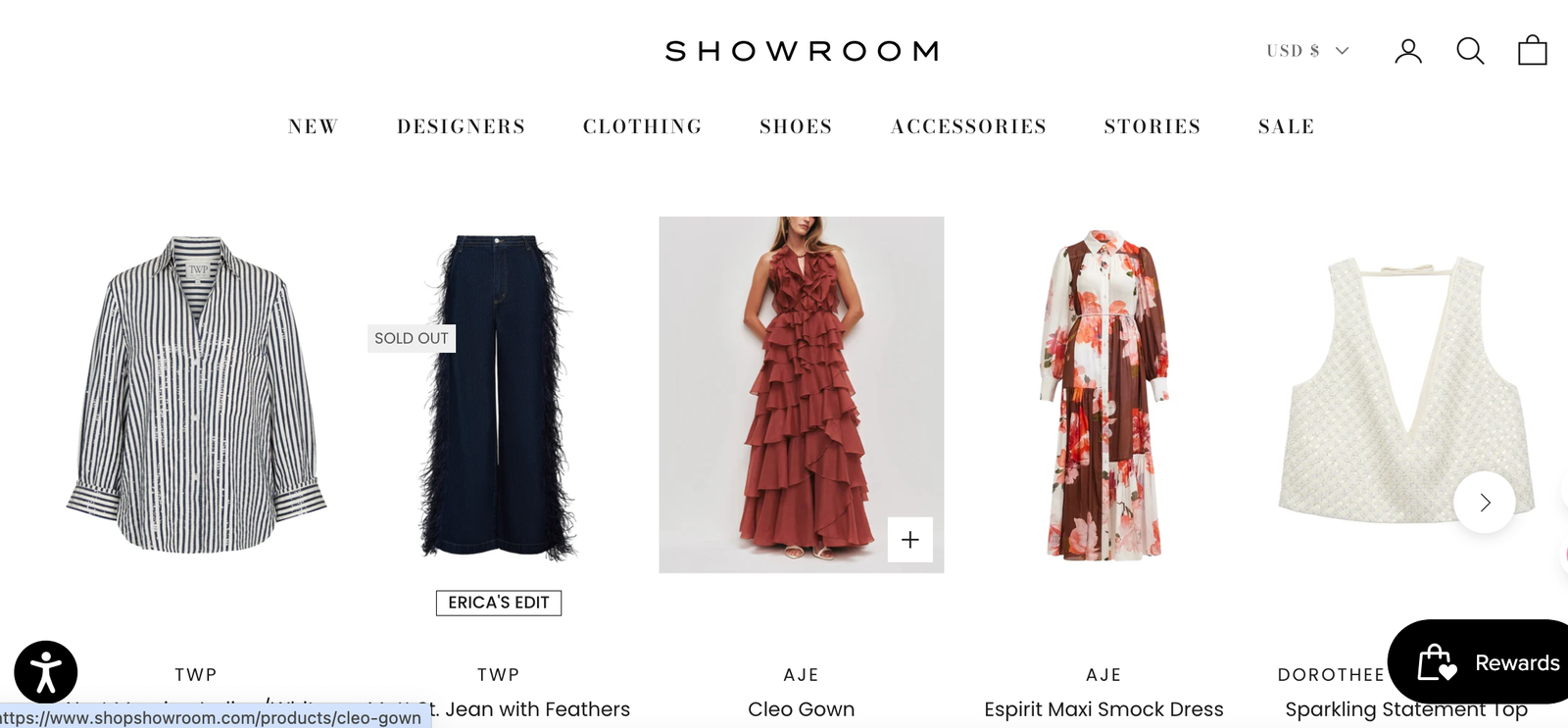Open the account profile icon
Image resolution: width=1568 pixels, height=728 pixels.
tap(1408, 51)
